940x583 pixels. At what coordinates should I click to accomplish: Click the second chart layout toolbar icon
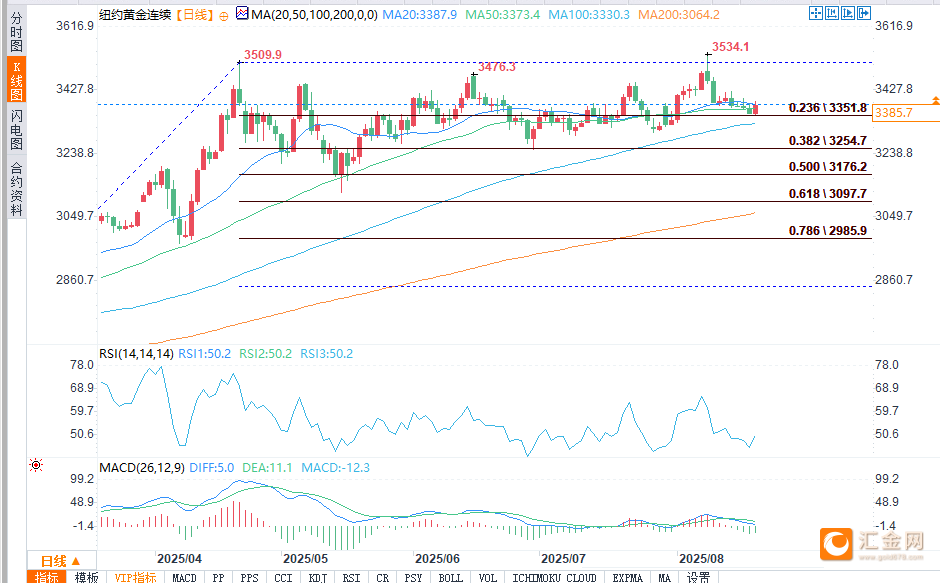(x=831, y=13)
